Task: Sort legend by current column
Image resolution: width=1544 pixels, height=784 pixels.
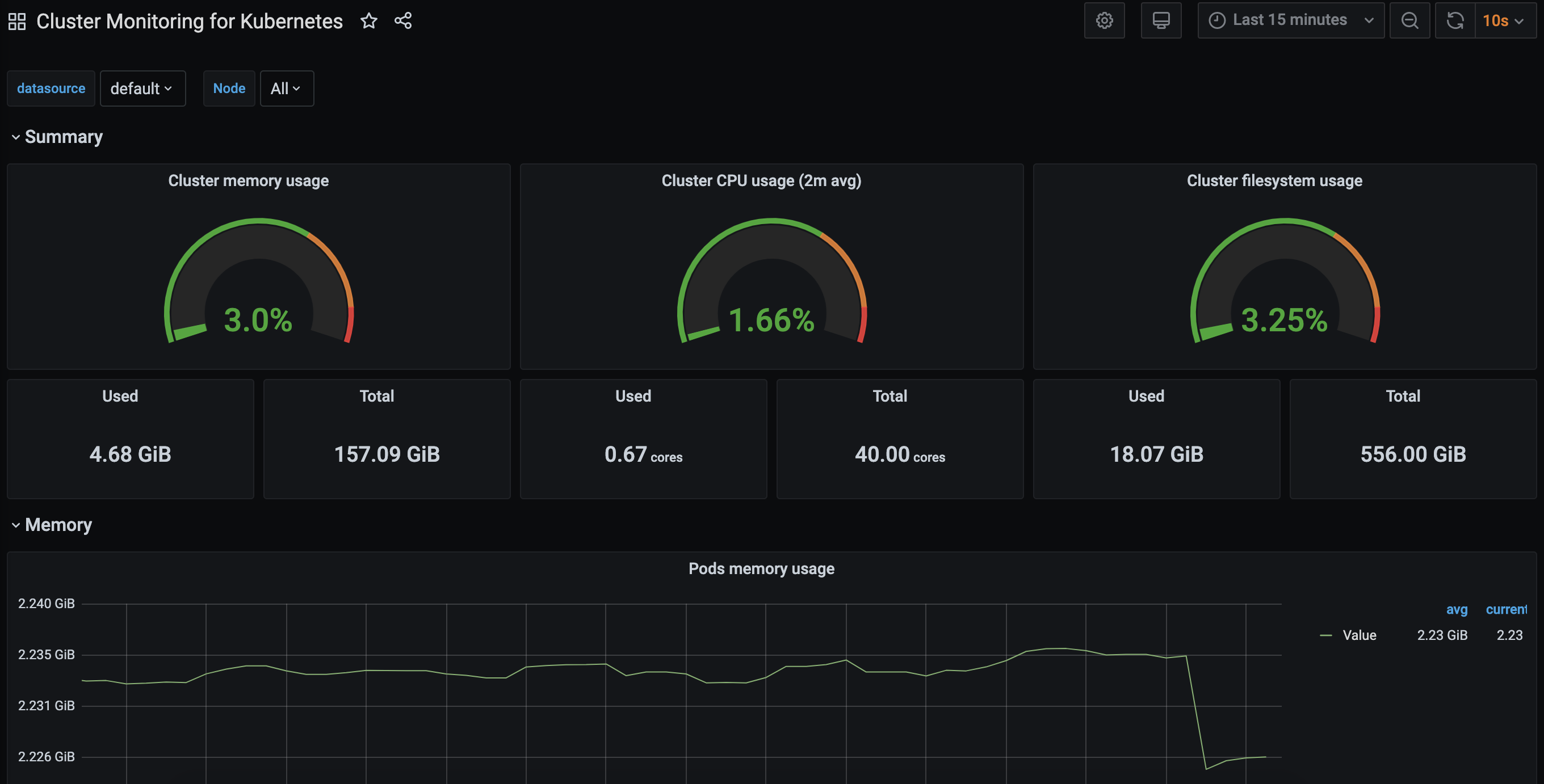Action: [1505, 610]
